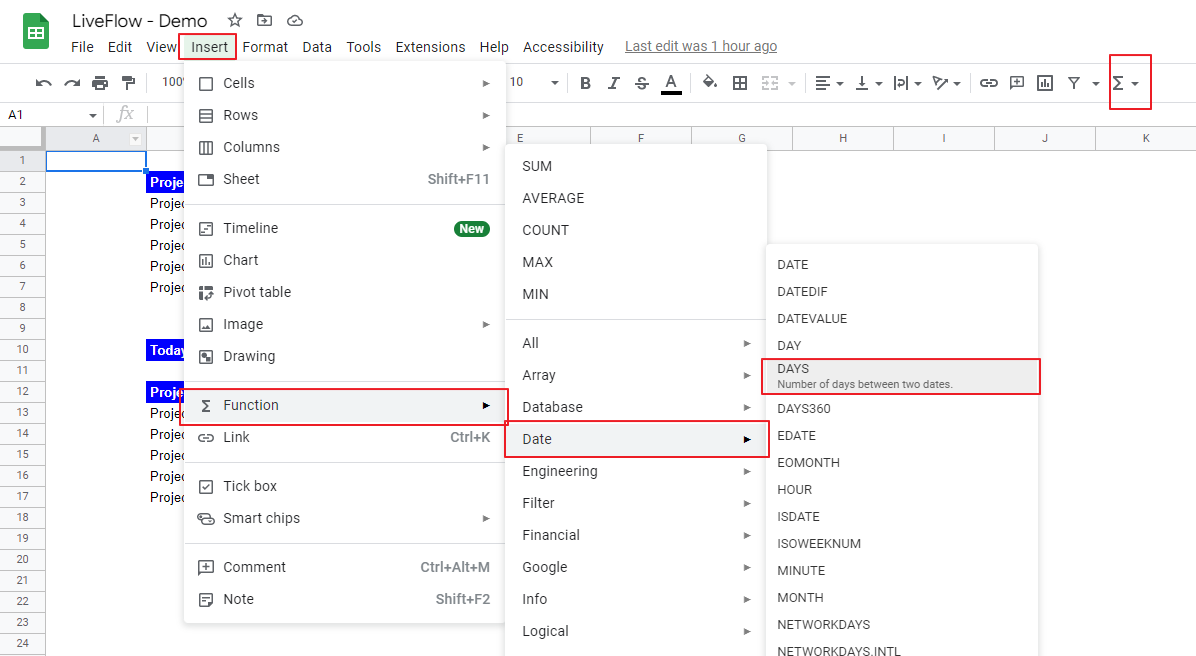Expand the Image submenu

point(344,324)
